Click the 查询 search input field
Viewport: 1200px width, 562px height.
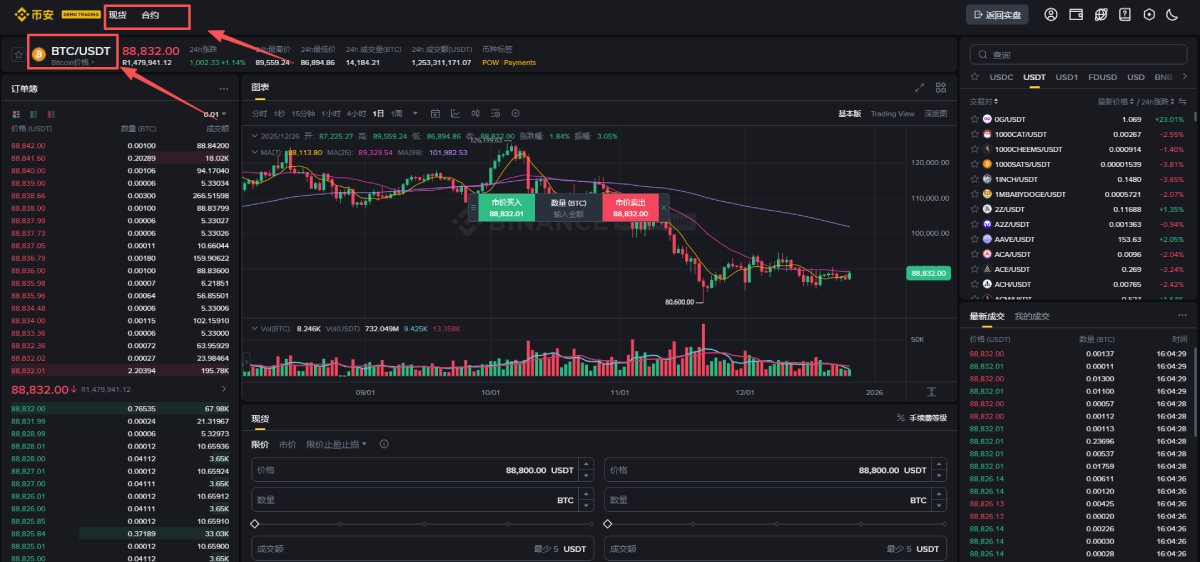pyautogui.click(x=1082, y=54)
